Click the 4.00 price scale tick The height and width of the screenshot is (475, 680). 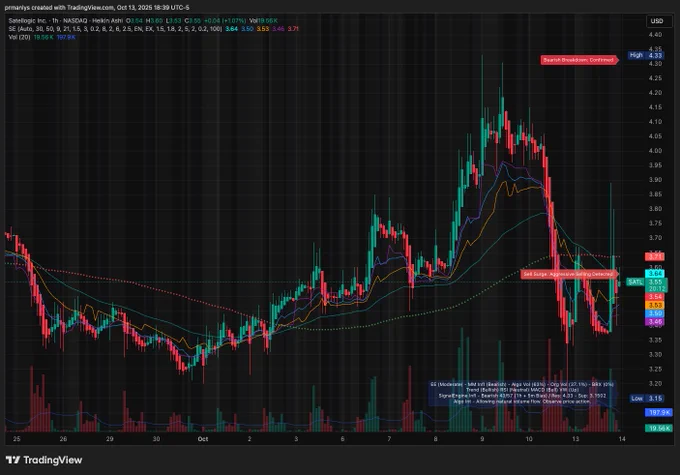[655, 151]
